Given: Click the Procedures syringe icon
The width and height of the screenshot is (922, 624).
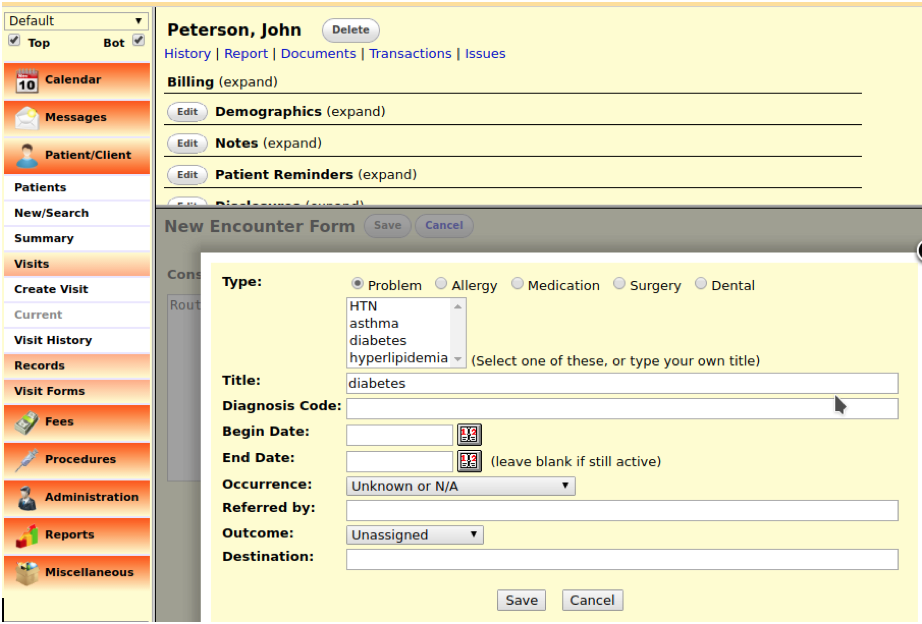Looking at the screenshot, I should pyautogui.click(x=27, y=460).
